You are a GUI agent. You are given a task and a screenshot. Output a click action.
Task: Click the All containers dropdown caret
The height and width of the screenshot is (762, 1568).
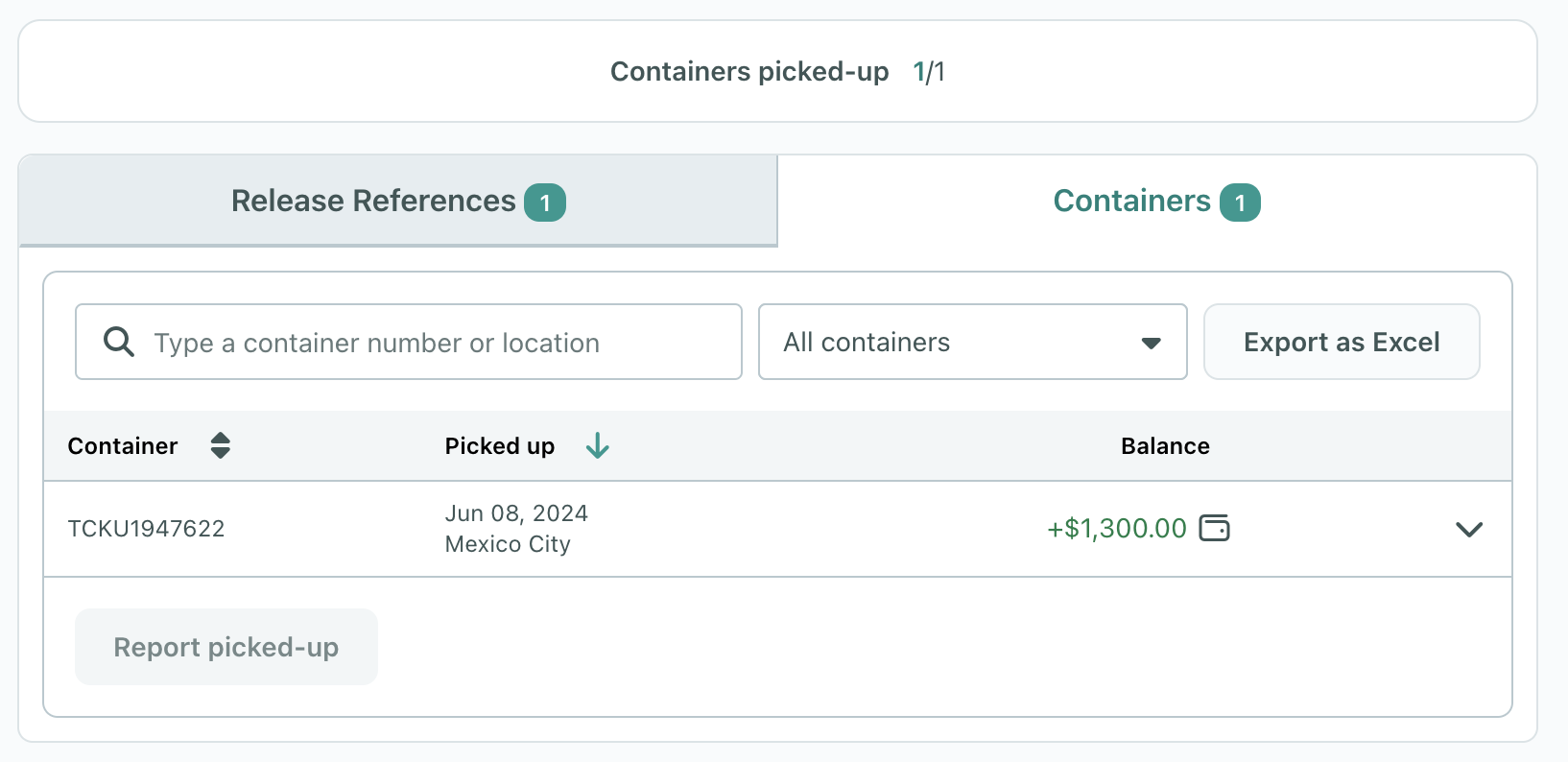pyautogui.click(x=1152, y=343)
